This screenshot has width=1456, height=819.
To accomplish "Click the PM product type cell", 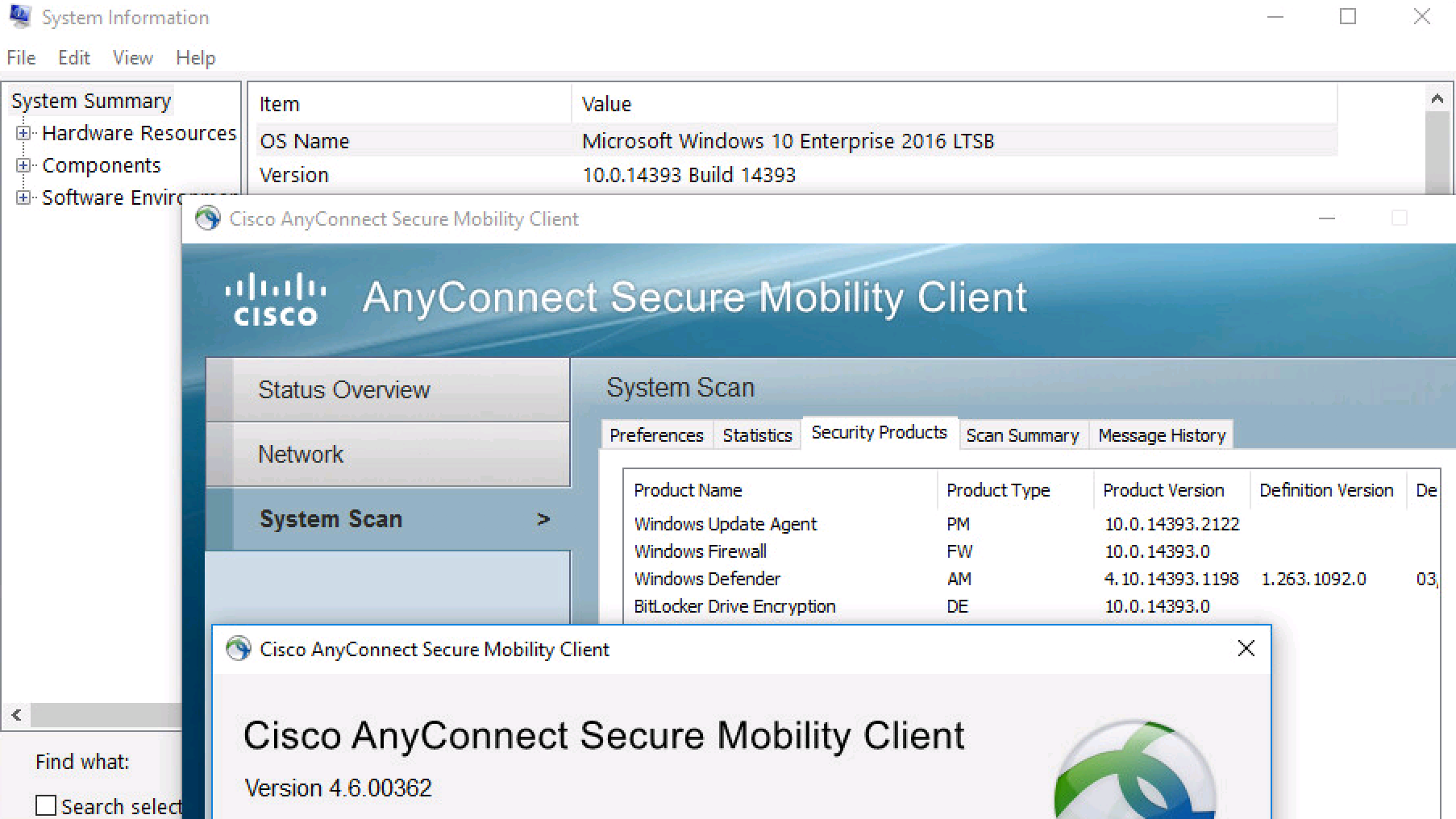I will [958, 524].
